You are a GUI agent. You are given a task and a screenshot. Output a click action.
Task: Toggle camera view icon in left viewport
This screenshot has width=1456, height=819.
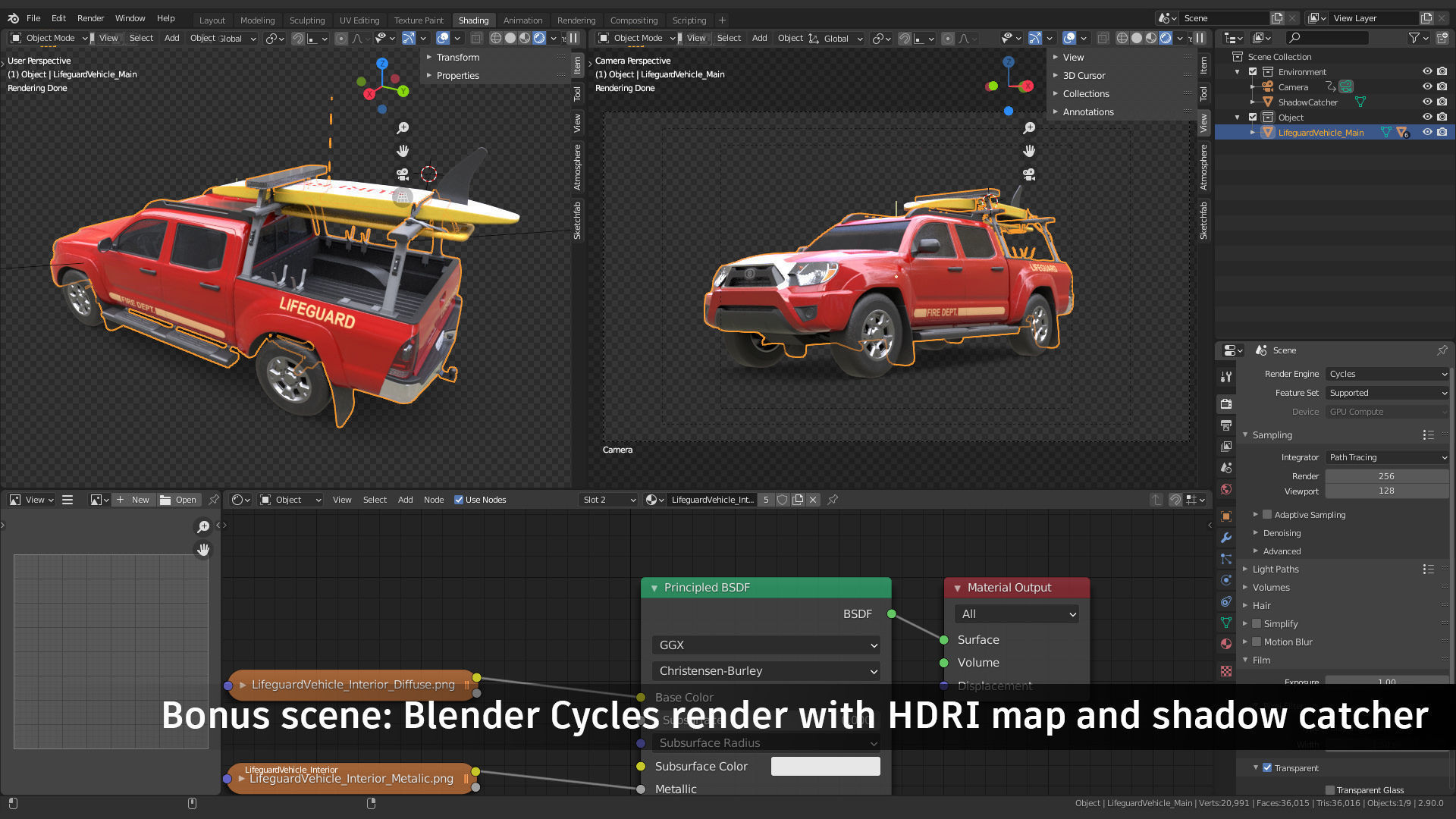click(x=403, y=174)
